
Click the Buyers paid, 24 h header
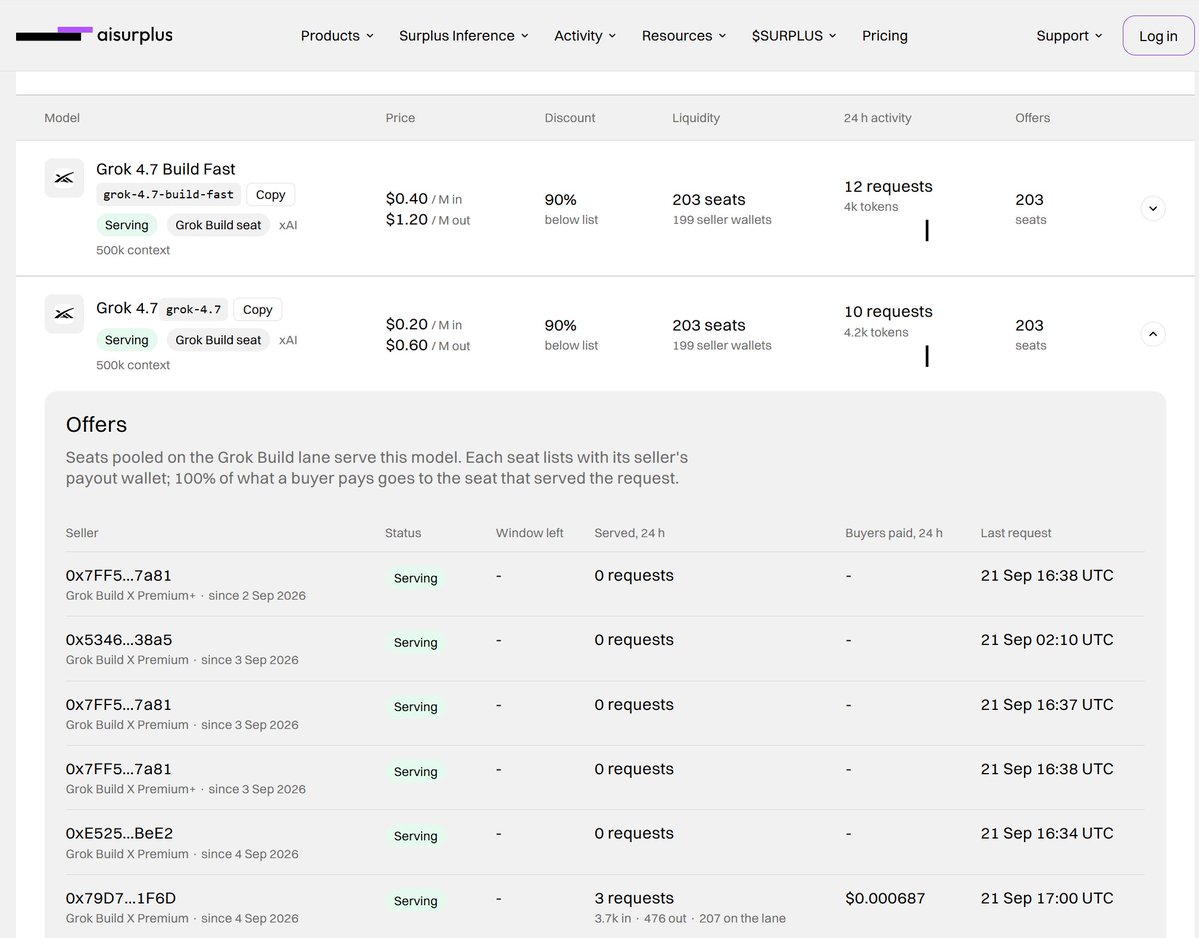coord(893,533)
